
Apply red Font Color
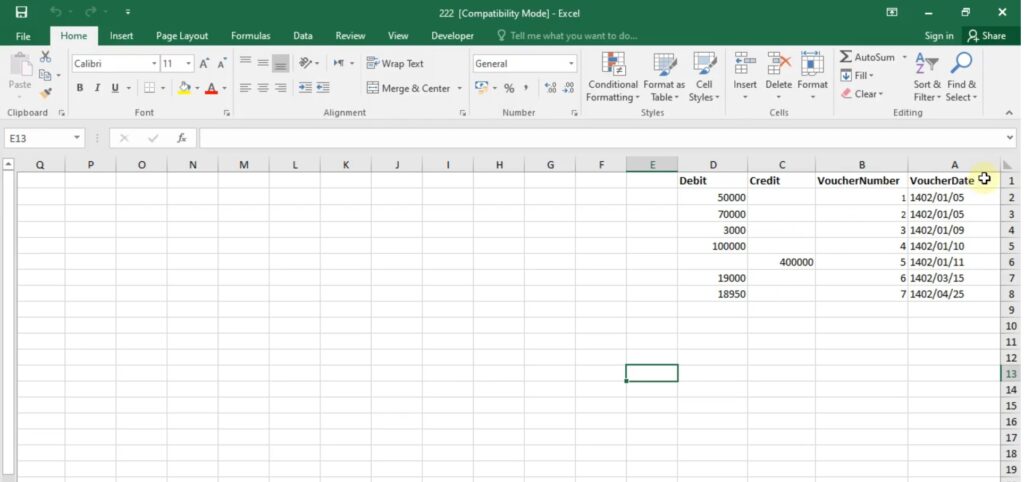pyautogui.click(x=211, y=88)
